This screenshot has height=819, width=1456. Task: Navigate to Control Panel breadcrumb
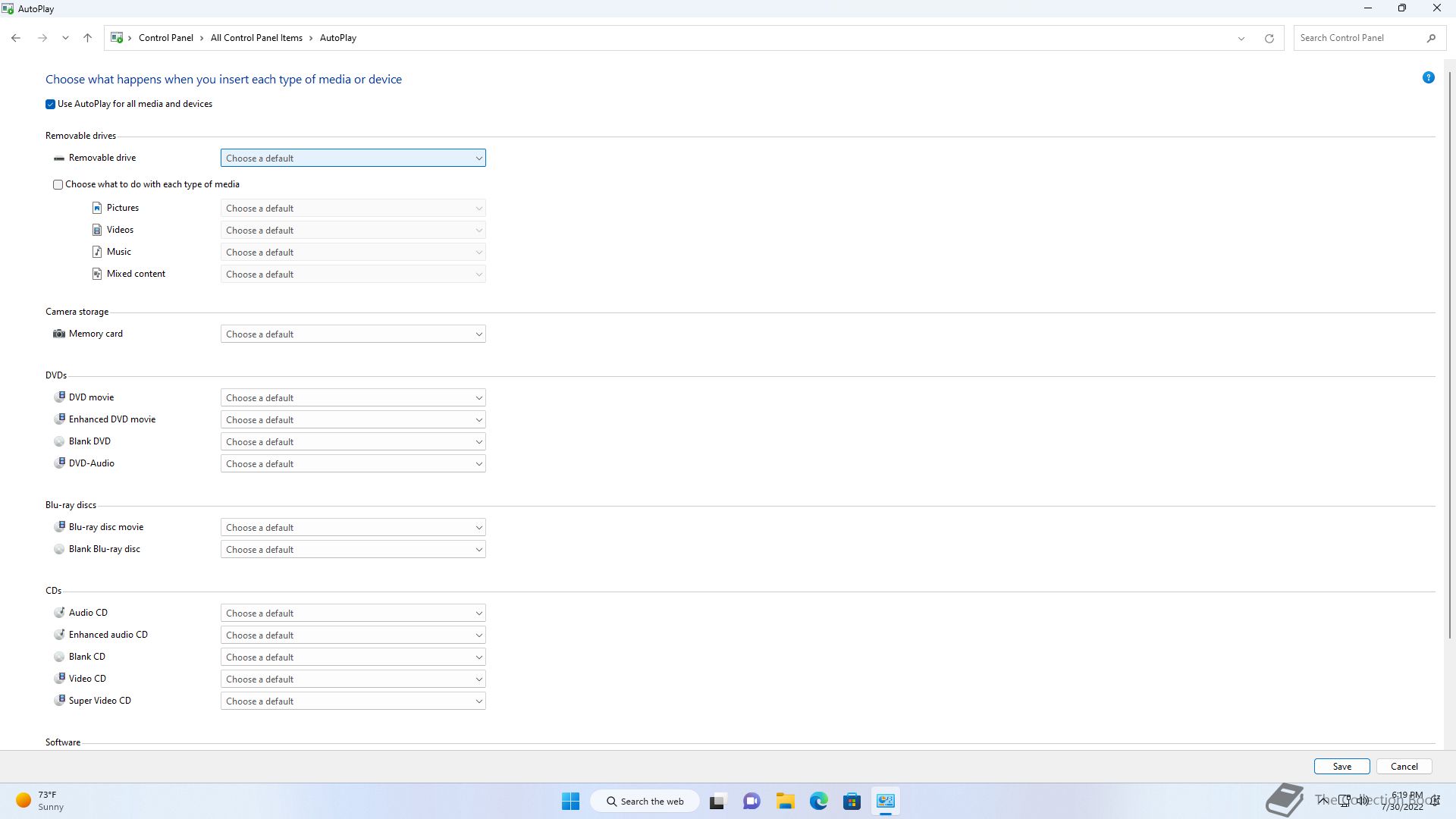pos(165,38)
